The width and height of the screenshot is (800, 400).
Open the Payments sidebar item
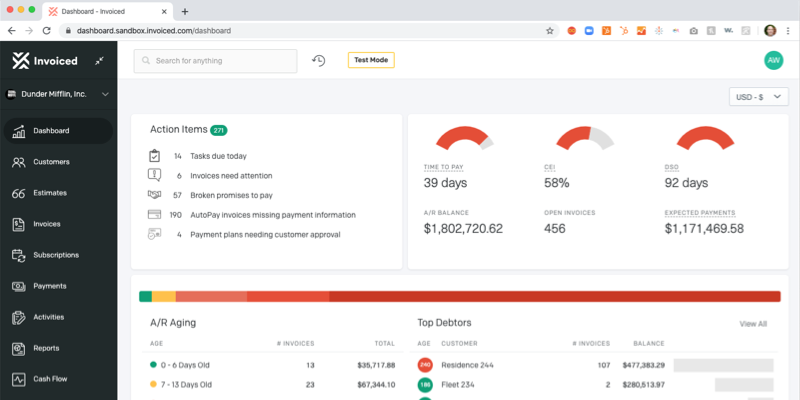coord(58,286)
